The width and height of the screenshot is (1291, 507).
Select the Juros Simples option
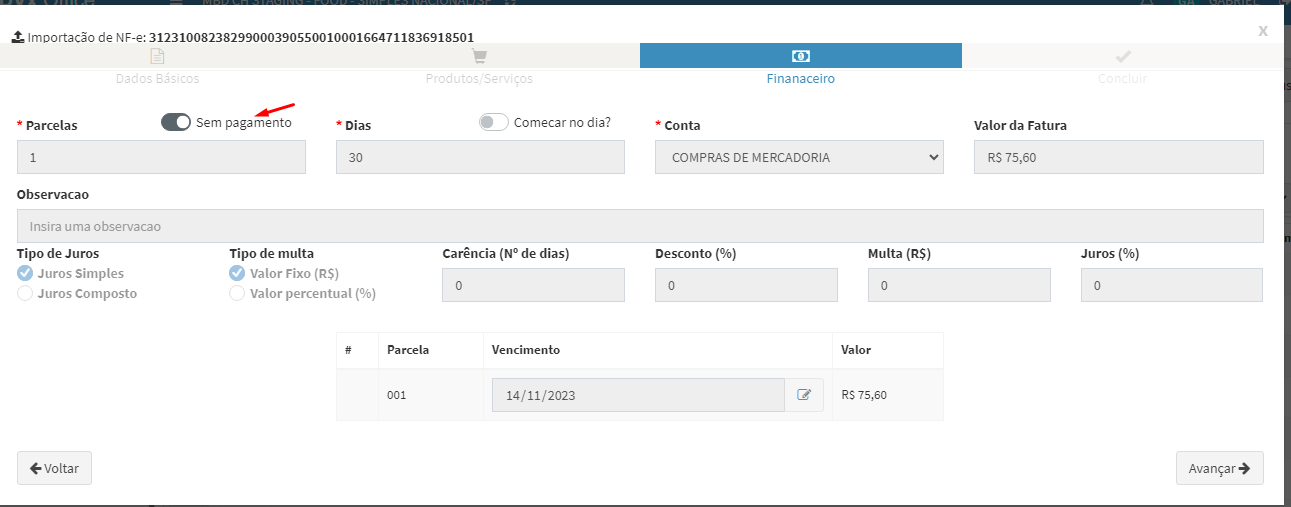(25, 273)
